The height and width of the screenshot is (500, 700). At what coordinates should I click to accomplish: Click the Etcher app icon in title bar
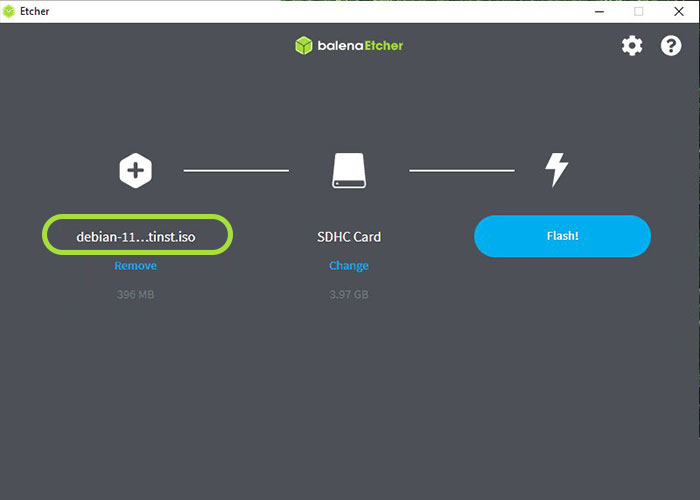coord(10,11)
